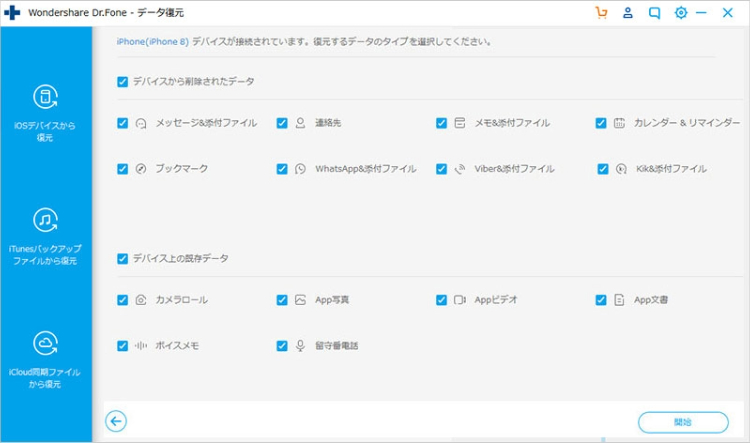Image resolution: width=750 pixels, height=443 pixels.
Task: Toggle カレンダー & リマインダー checkbox
Action: tap(601, 123)
